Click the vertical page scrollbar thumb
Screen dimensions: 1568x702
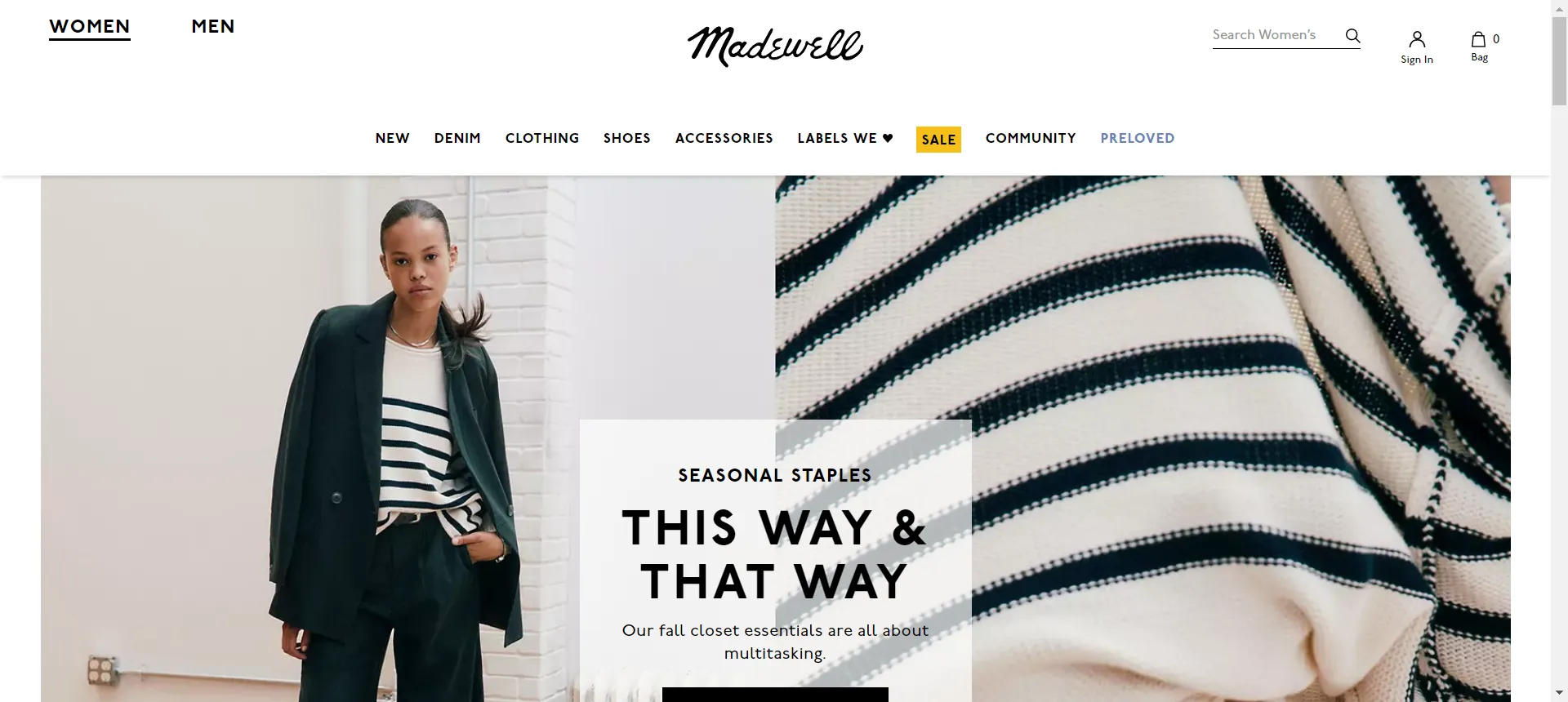point(1559,60)
